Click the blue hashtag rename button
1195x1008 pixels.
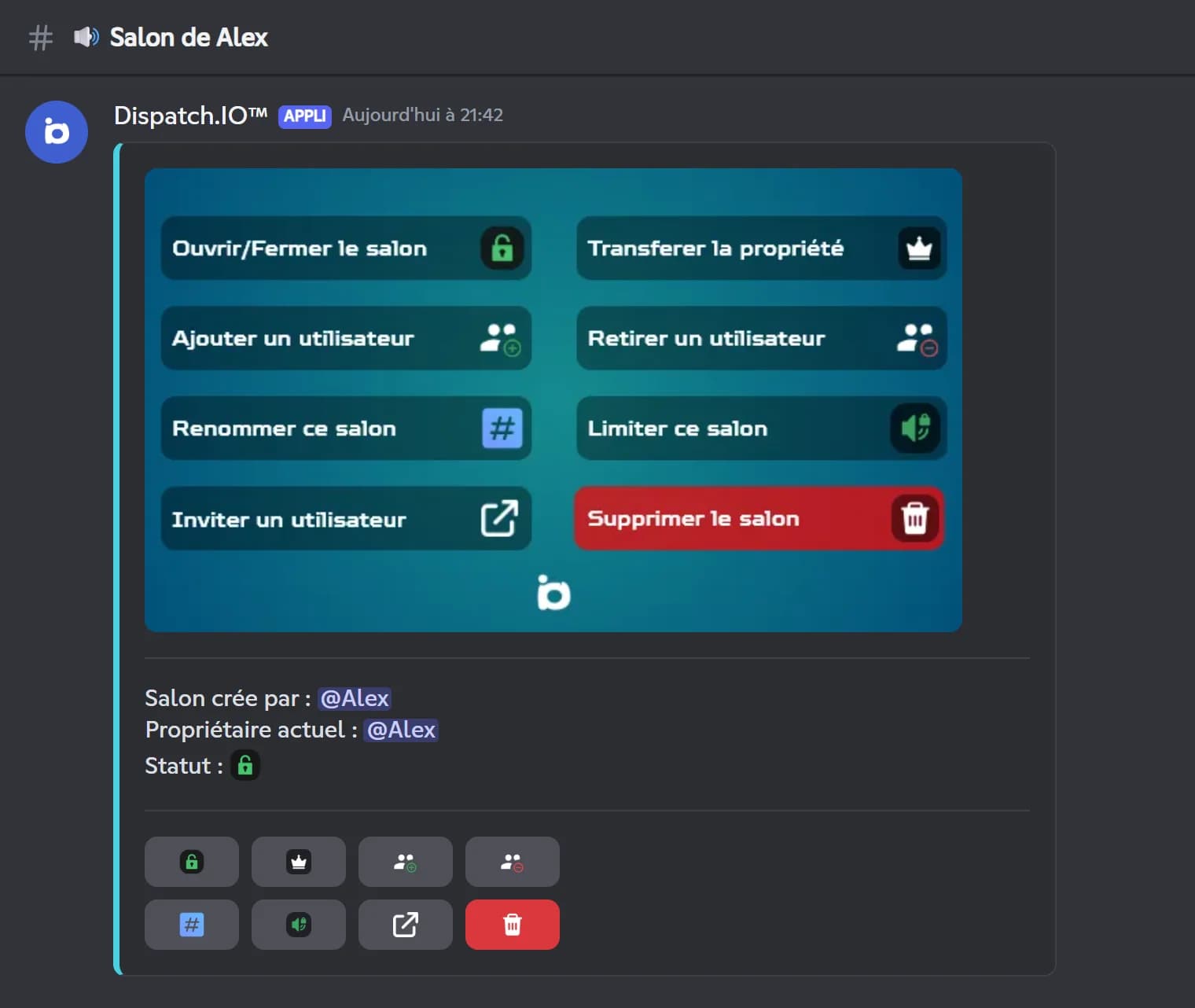[192, 925]
